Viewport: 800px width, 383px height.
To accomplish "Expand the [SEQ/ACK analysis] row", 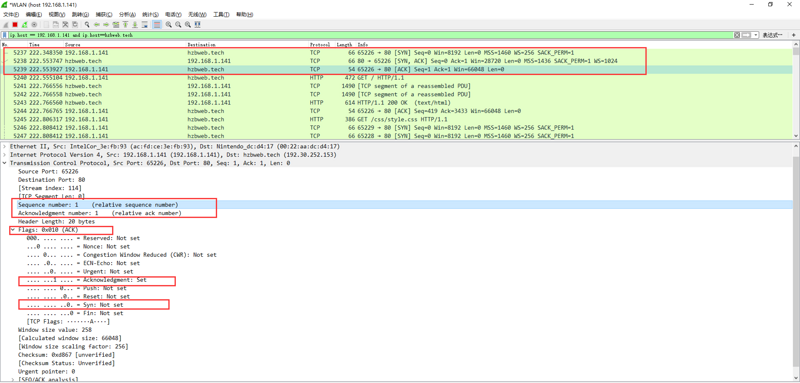I will point(12,380).
